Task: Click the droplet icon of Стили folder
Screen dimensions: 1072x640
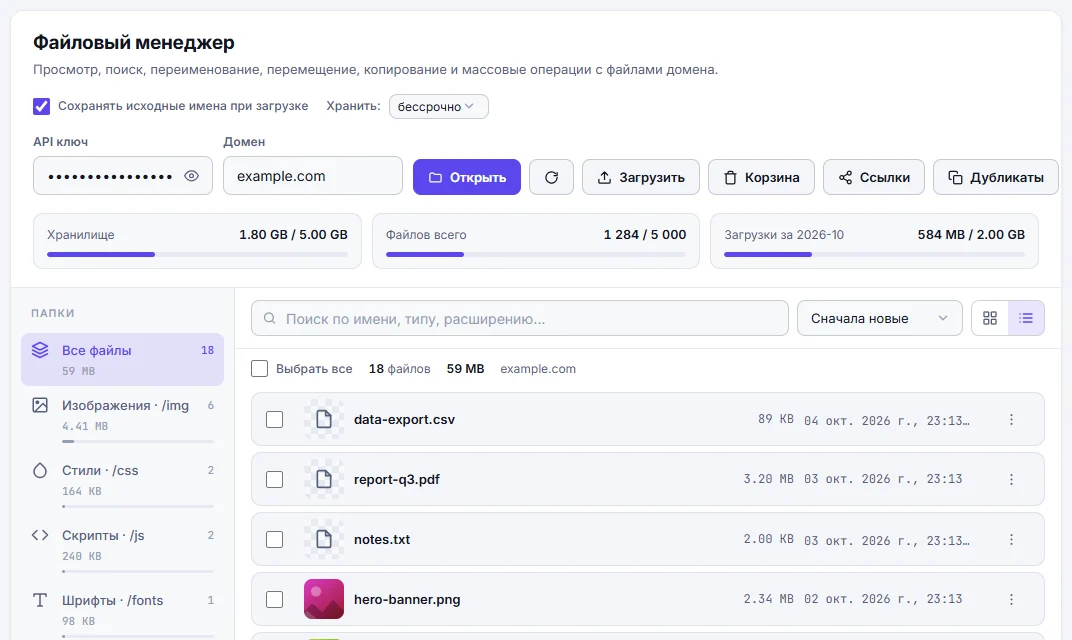Action: point(40,470)
